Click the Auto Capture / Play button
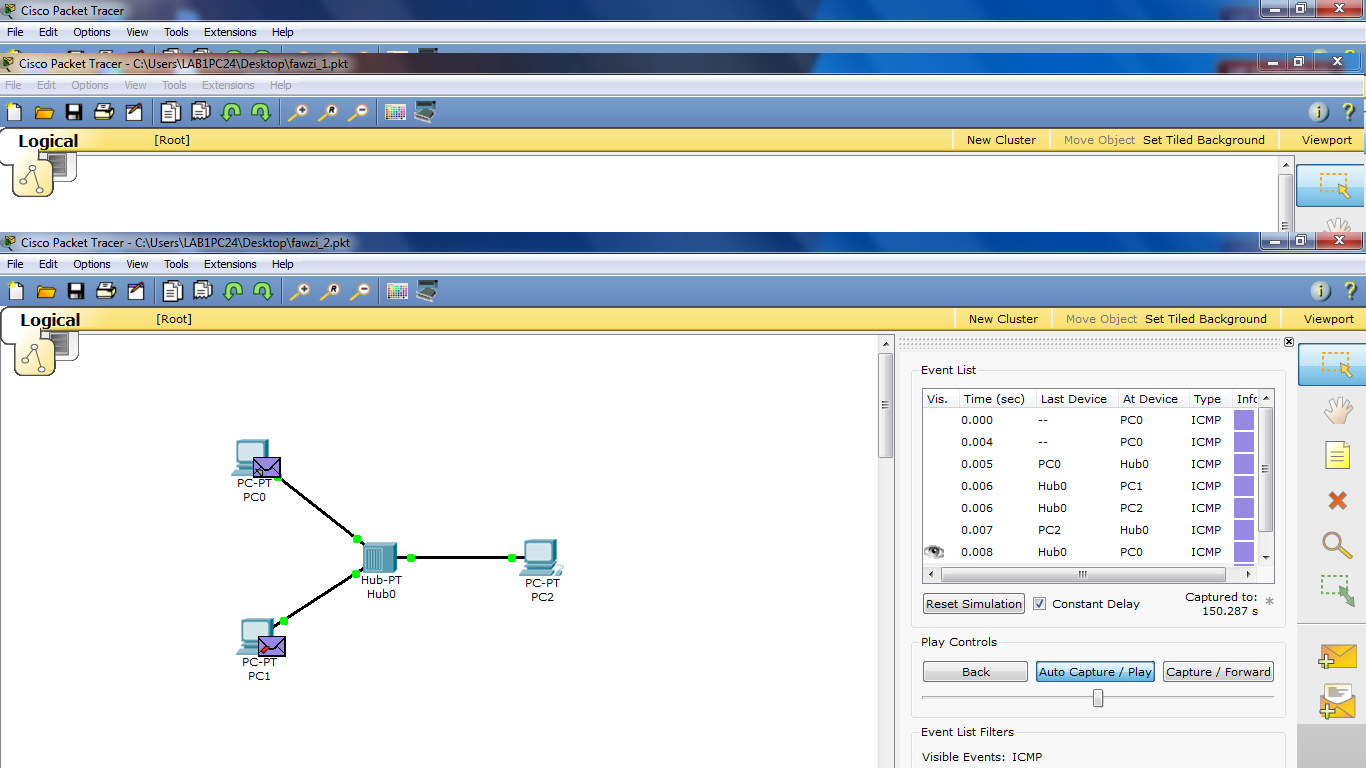This screenshot has width=1366, height=768. coord(1095,672)
